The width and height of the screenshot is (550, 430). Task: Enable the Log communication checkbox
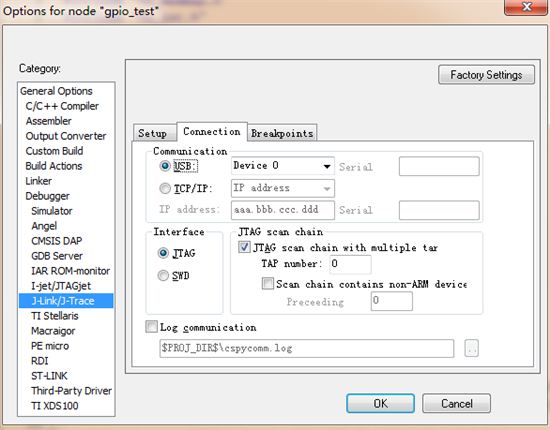click(x=152, y=327)
